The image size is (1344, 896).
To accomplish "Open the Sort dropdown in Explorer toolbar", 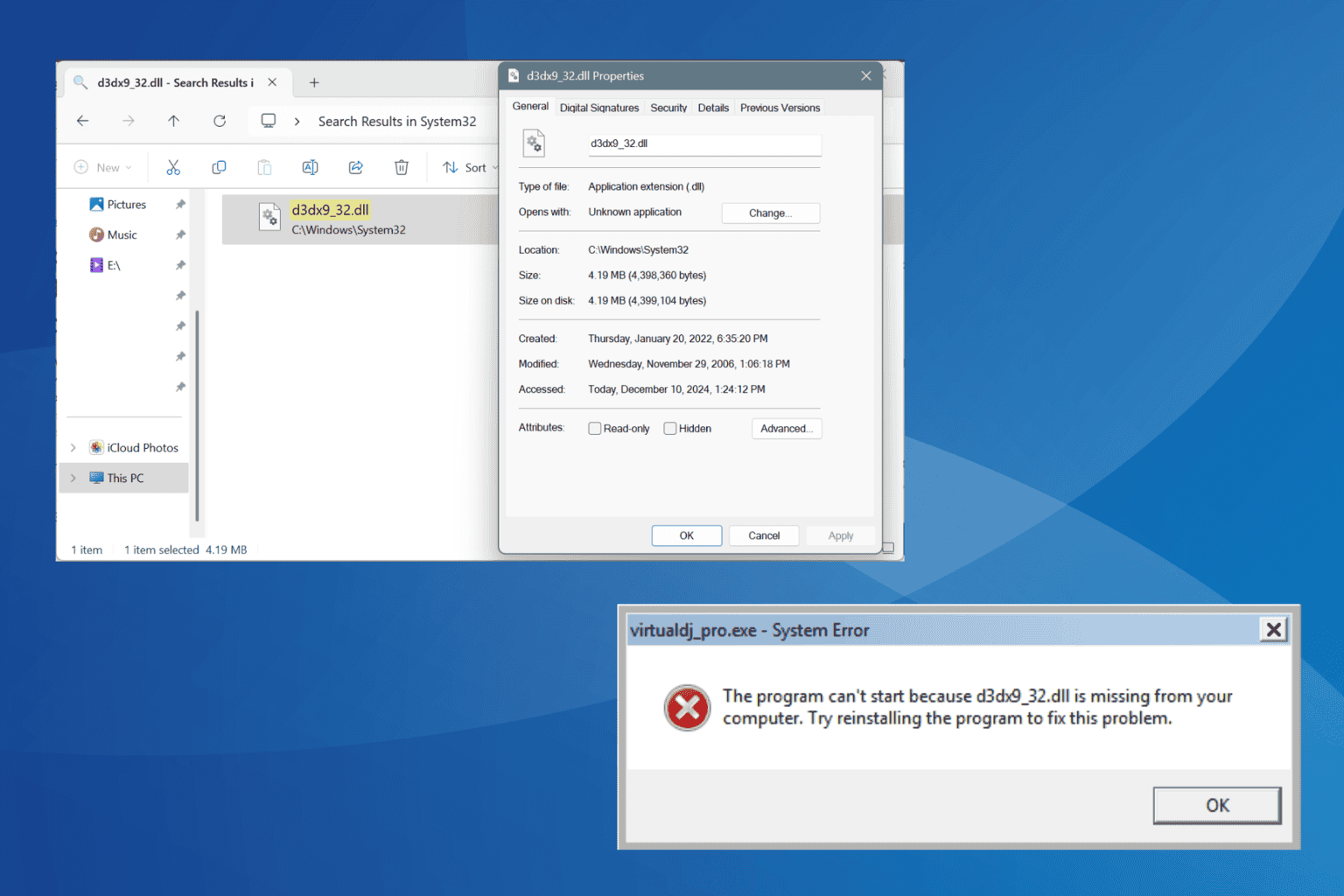I will [x=470, y=167].
